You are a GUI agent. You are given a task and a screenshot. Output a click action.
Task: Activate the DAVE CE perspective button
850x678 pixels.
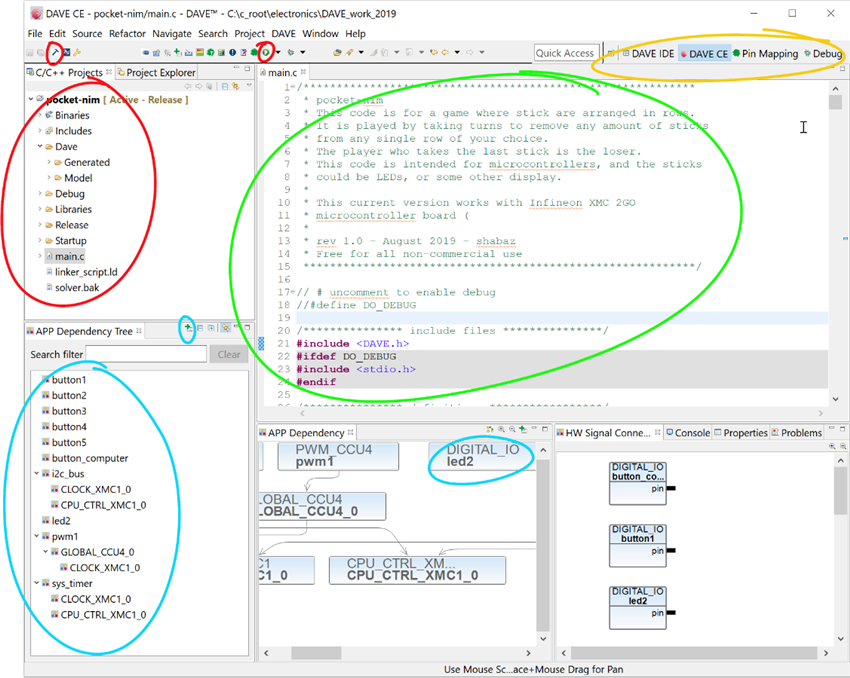[703, 53]
